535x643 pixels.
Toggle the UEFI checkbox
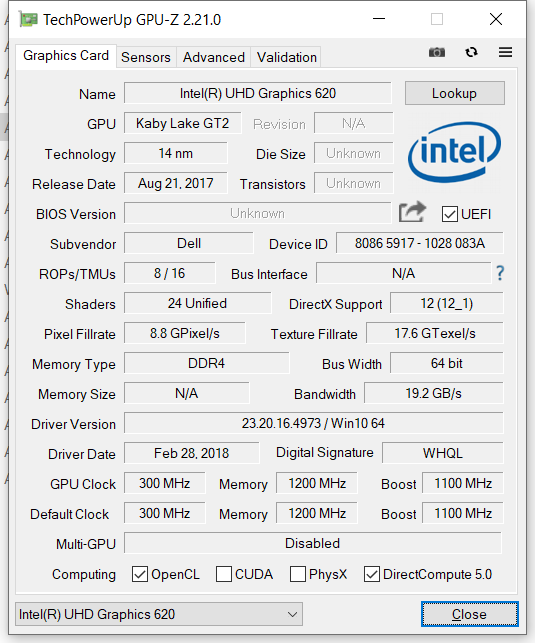(x=450, y=214)
